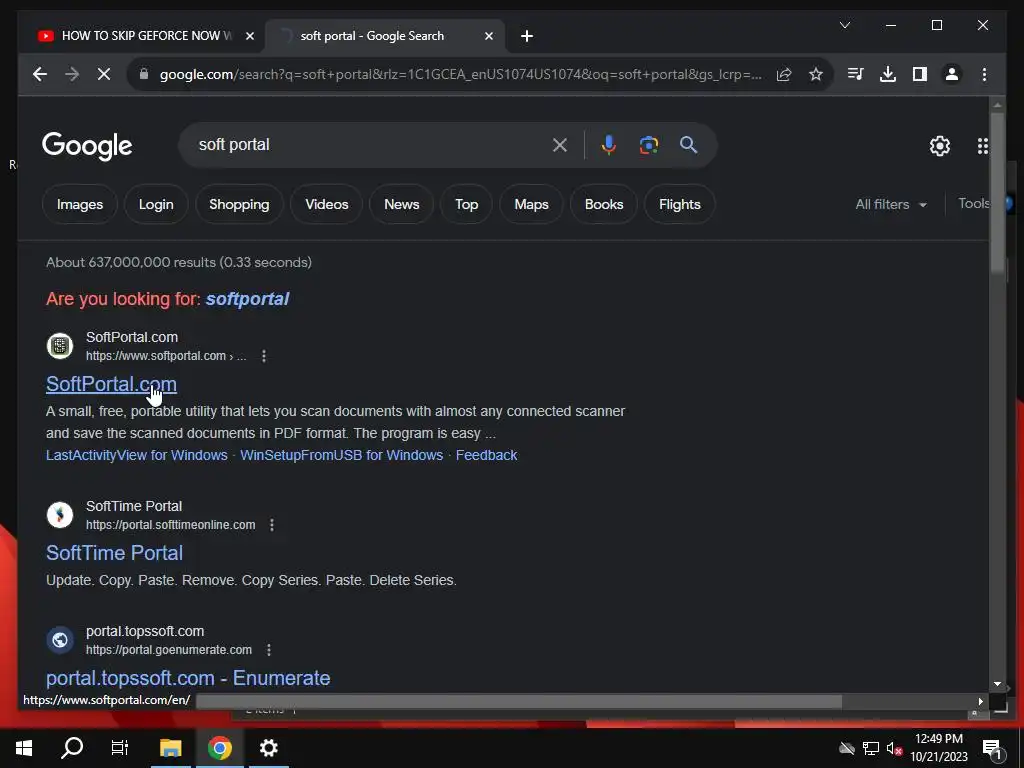Filter results by Videos
This screenshot has height=768, width=1024.
point(327,204)
